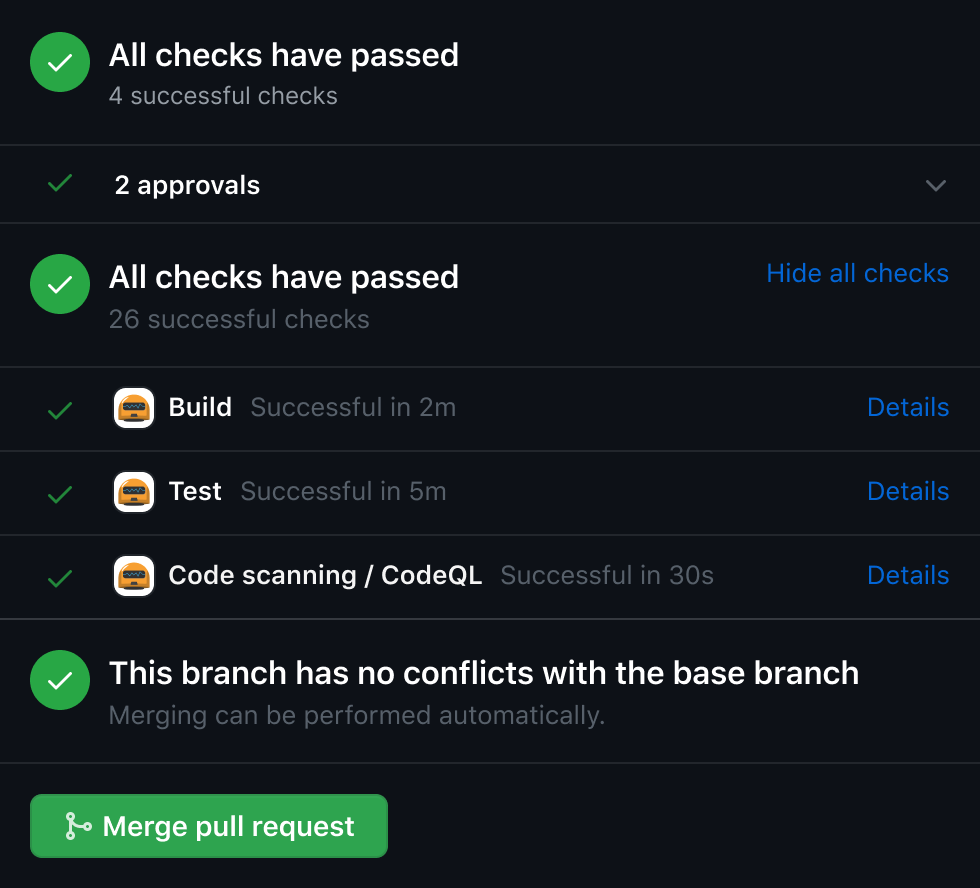Open Details for the Test check
Image resolution: width=980 pixels, height=888 pixels.
click(908, 491)
